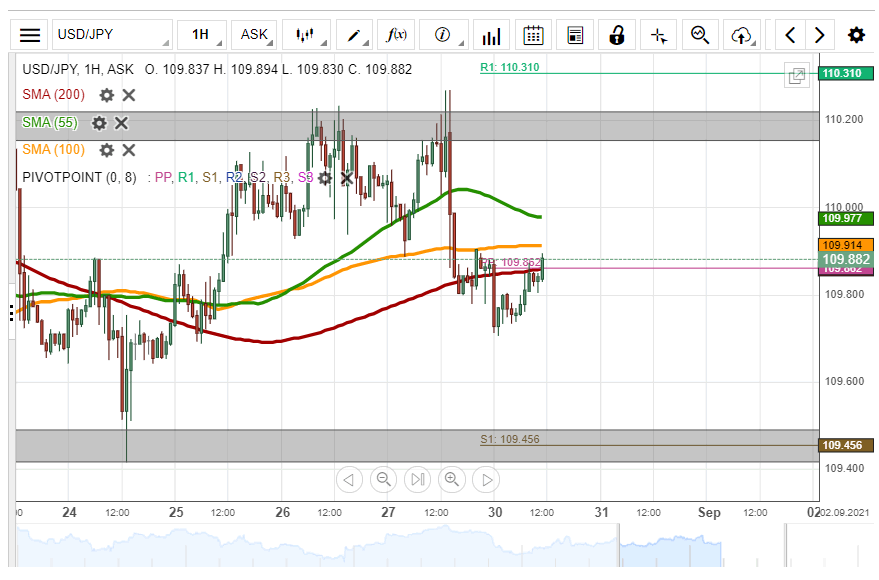Screen dimensions: 879x580
Task: Open the hamburger main menu
Action: (x=30, y=35)
